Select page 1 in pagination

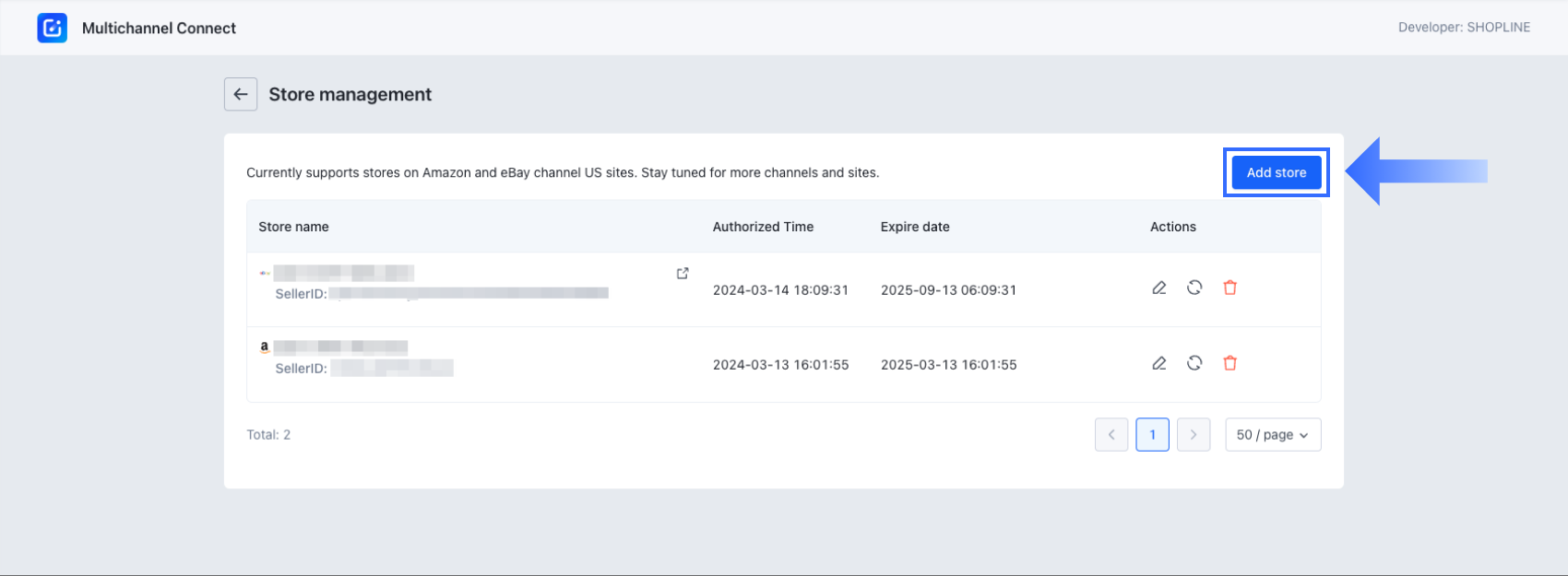pyautogui.click(x=1152, y=435)
